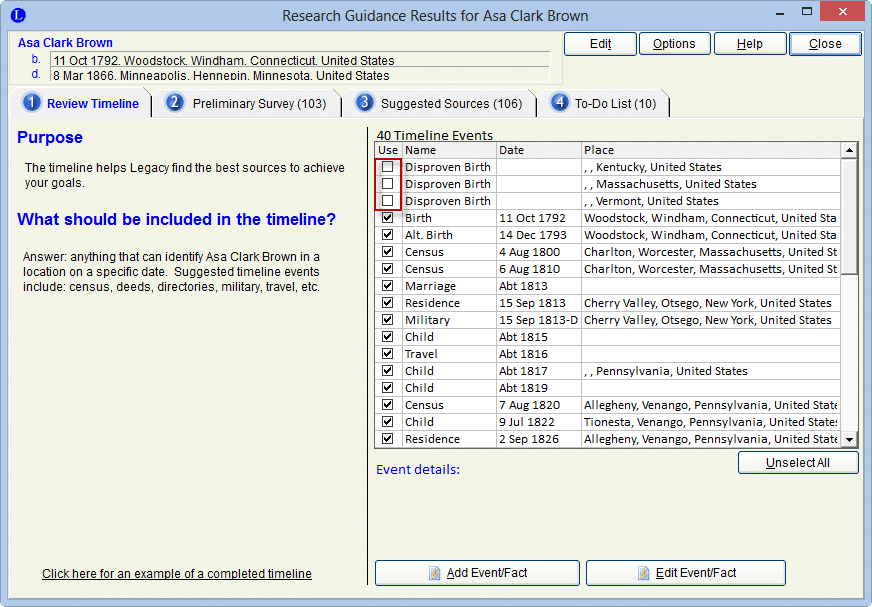
Task: Click the number 3 Suggested Sources step icon
Action: [x=364, y=103]
